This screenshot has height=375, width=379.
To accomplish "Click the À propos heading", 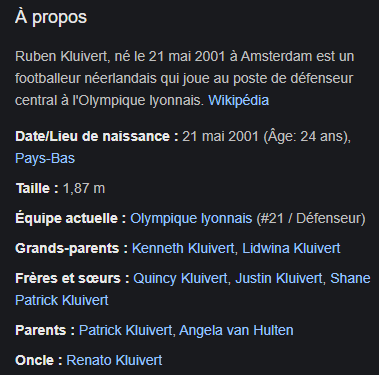I will (x=51, y=17).
